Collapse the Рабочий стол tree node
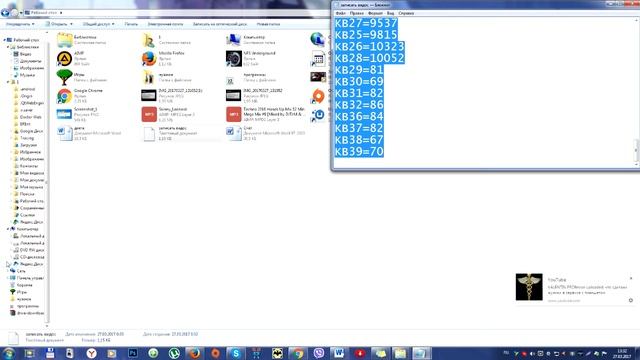Screen dimensions: 640x360 pos(4,40)
